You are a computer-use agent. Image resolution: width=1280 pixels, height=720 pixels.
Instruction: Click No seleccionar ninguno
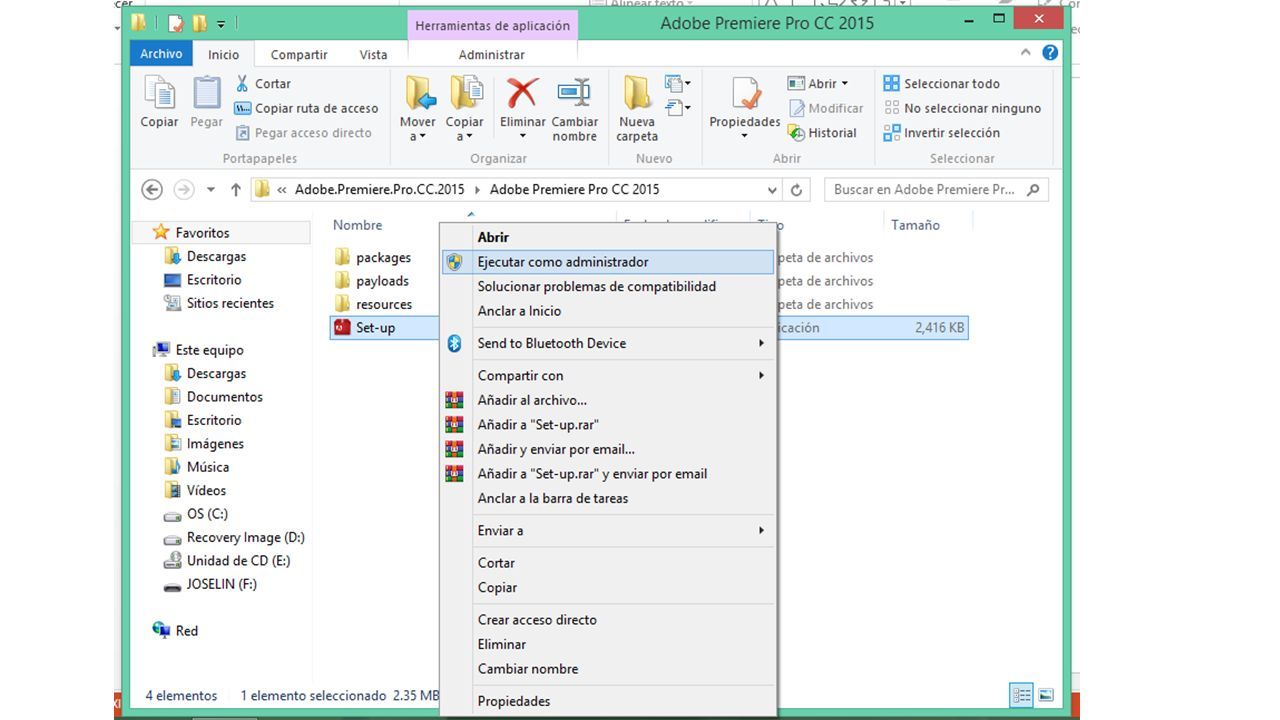(x=962, y=108)
